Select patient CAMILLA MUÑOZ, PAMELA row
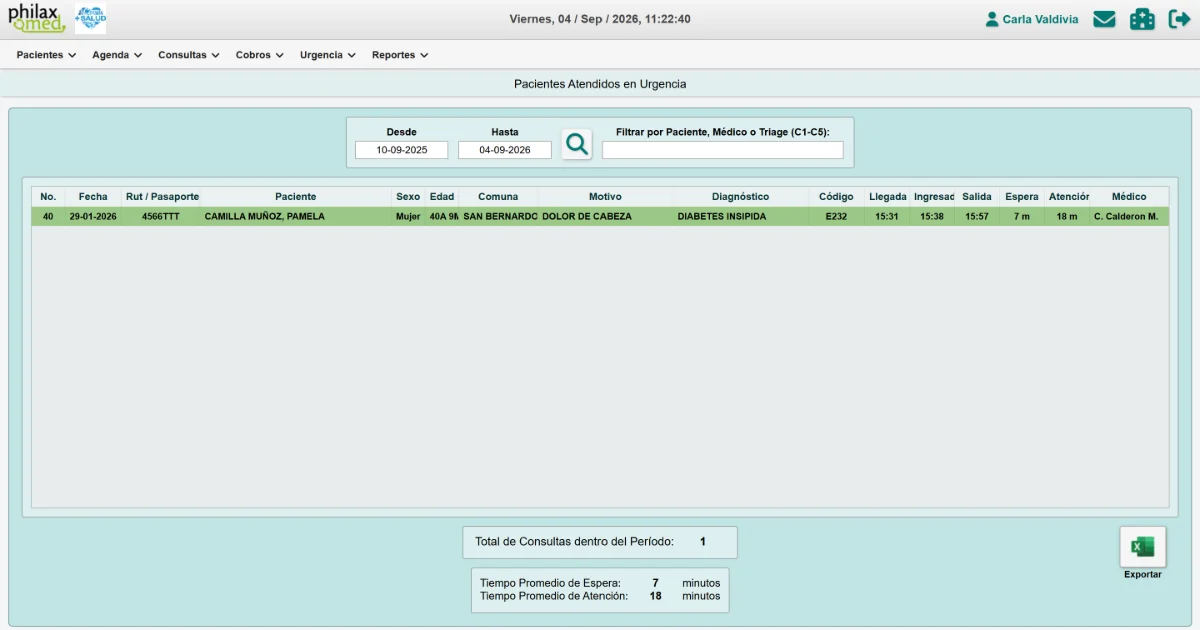1200x630 pixels. [x=600, y=216]
